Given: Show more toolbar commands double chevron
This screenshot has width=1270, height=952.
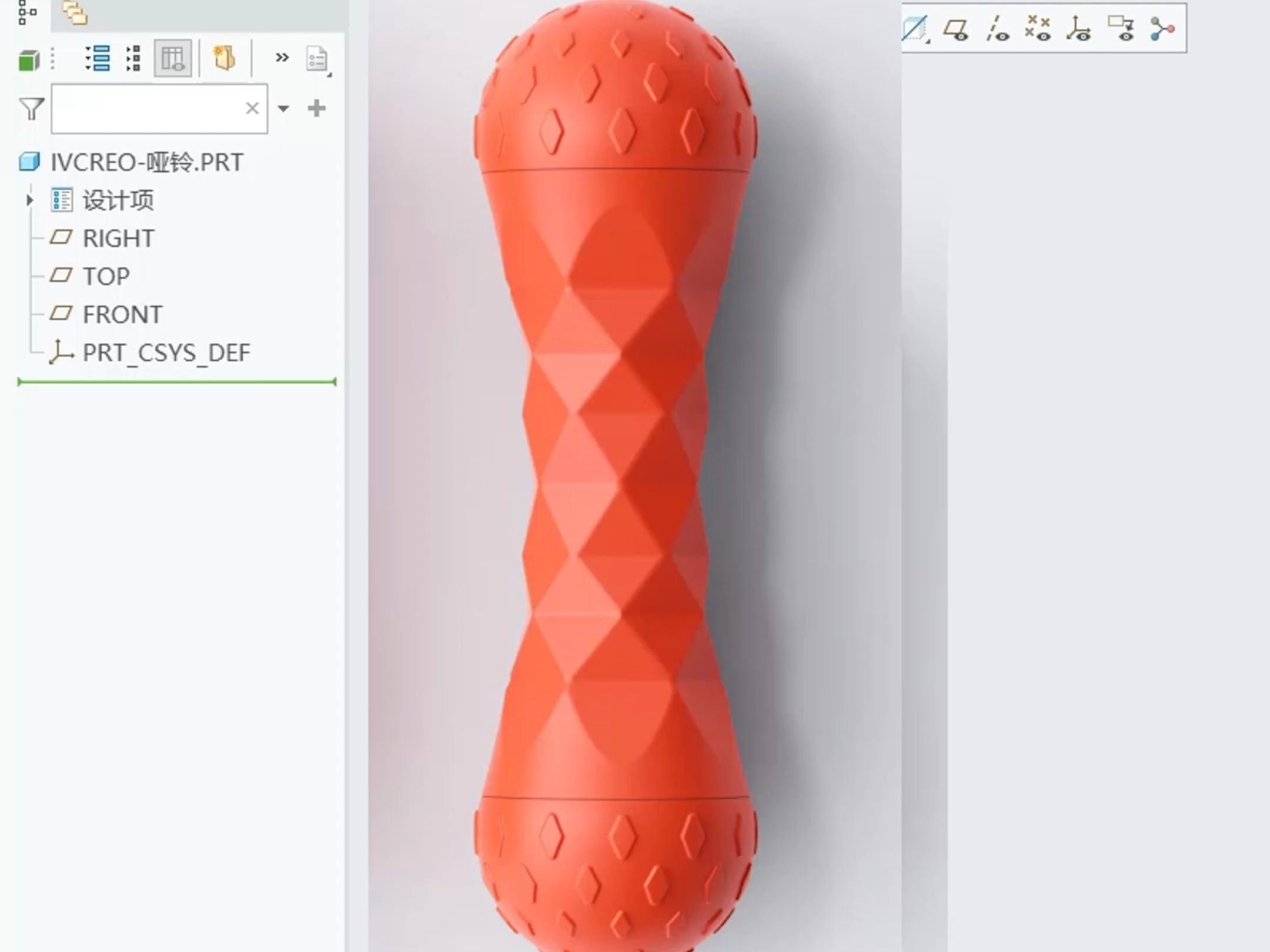Looking at the screenshot, I should pos(282,58).
